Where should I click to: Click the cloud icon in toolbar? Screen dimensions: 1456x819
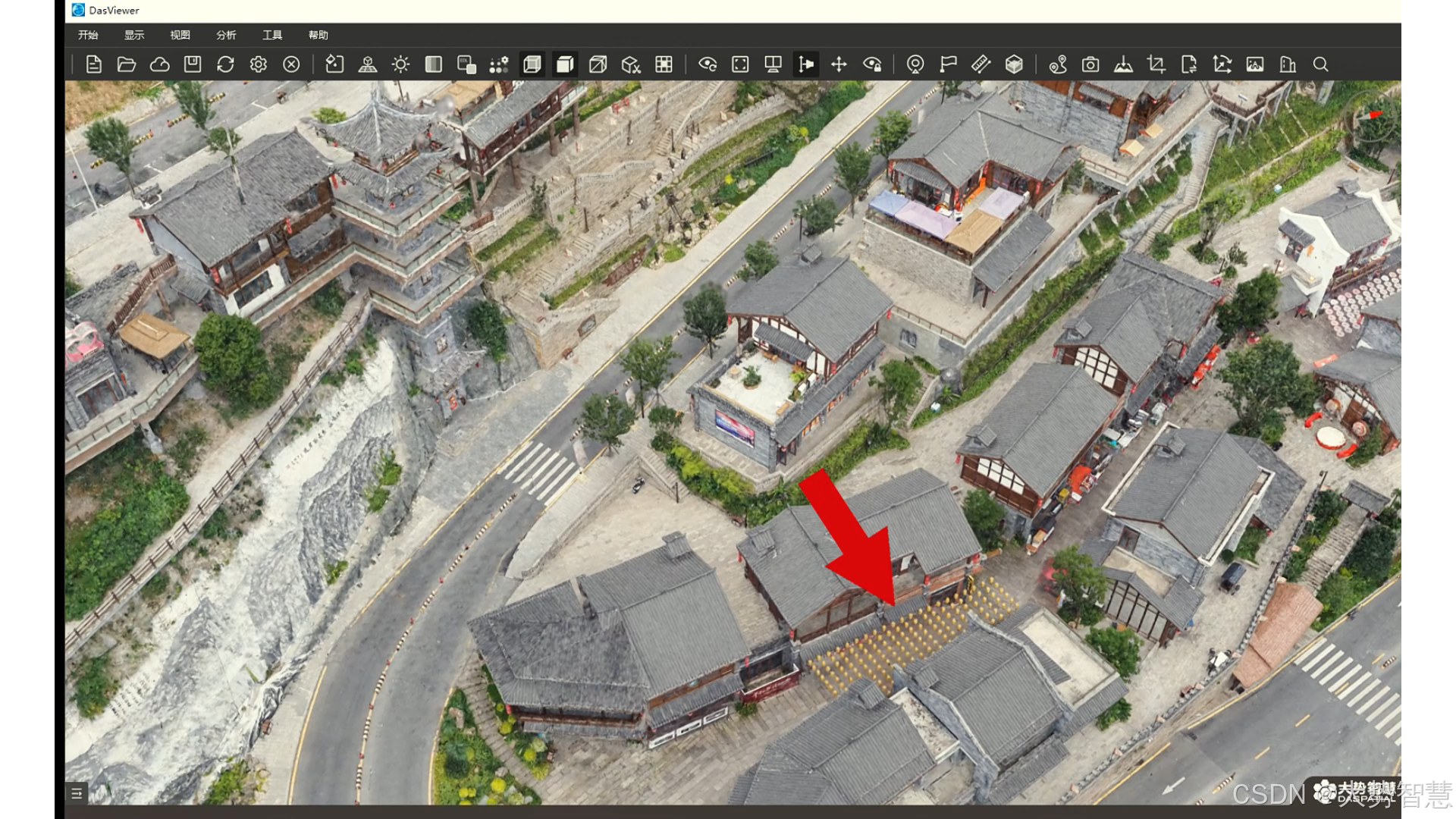tap(159, 64)
